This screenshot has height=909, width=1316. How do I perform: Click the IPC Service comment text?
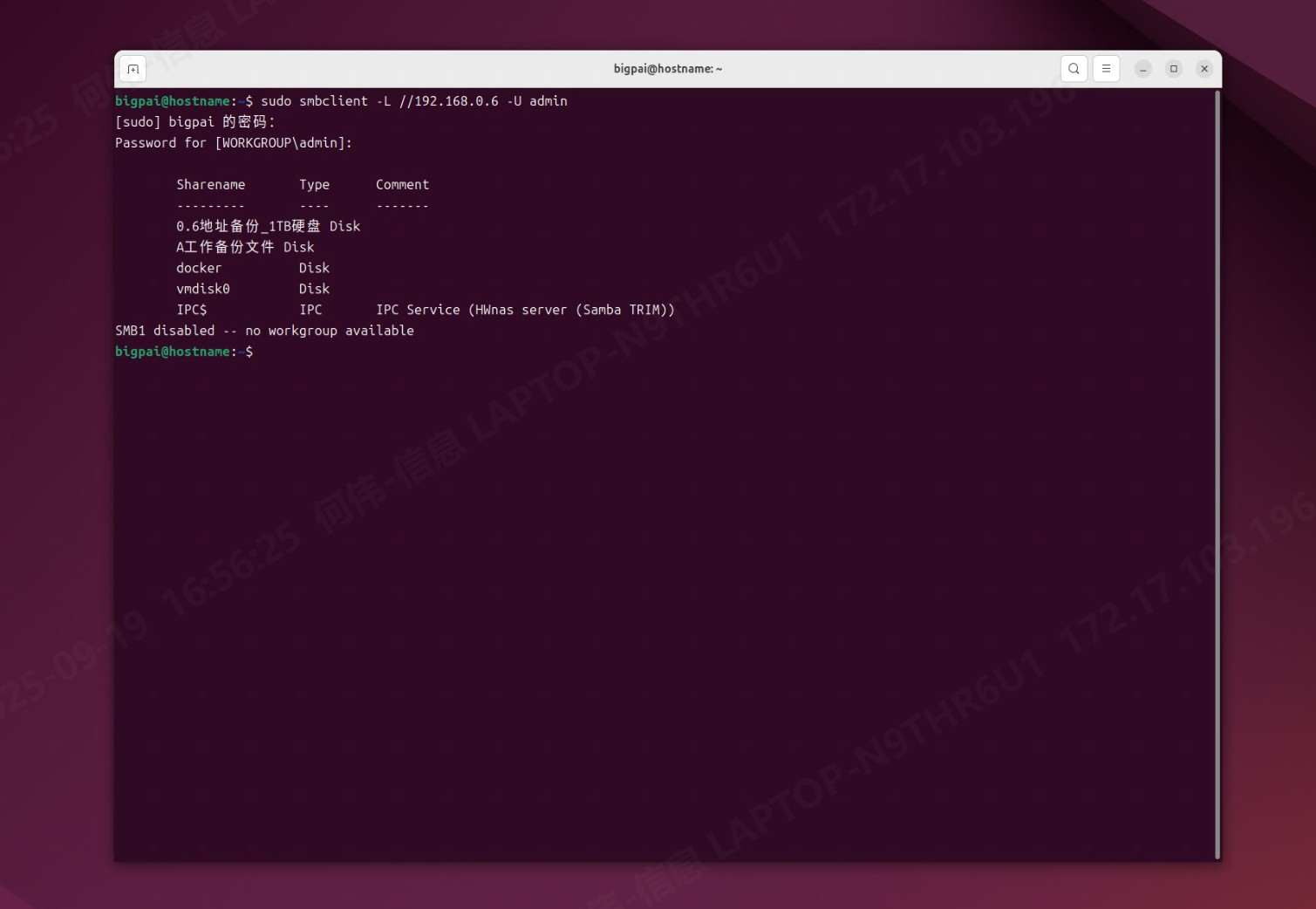coord(525,310)
